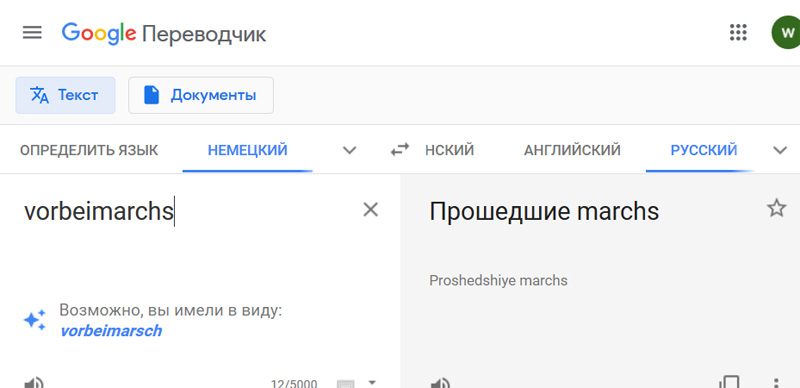Screen dimensions: 800x388
Task: Open the virtual keyboard
Action: [345, 384]
